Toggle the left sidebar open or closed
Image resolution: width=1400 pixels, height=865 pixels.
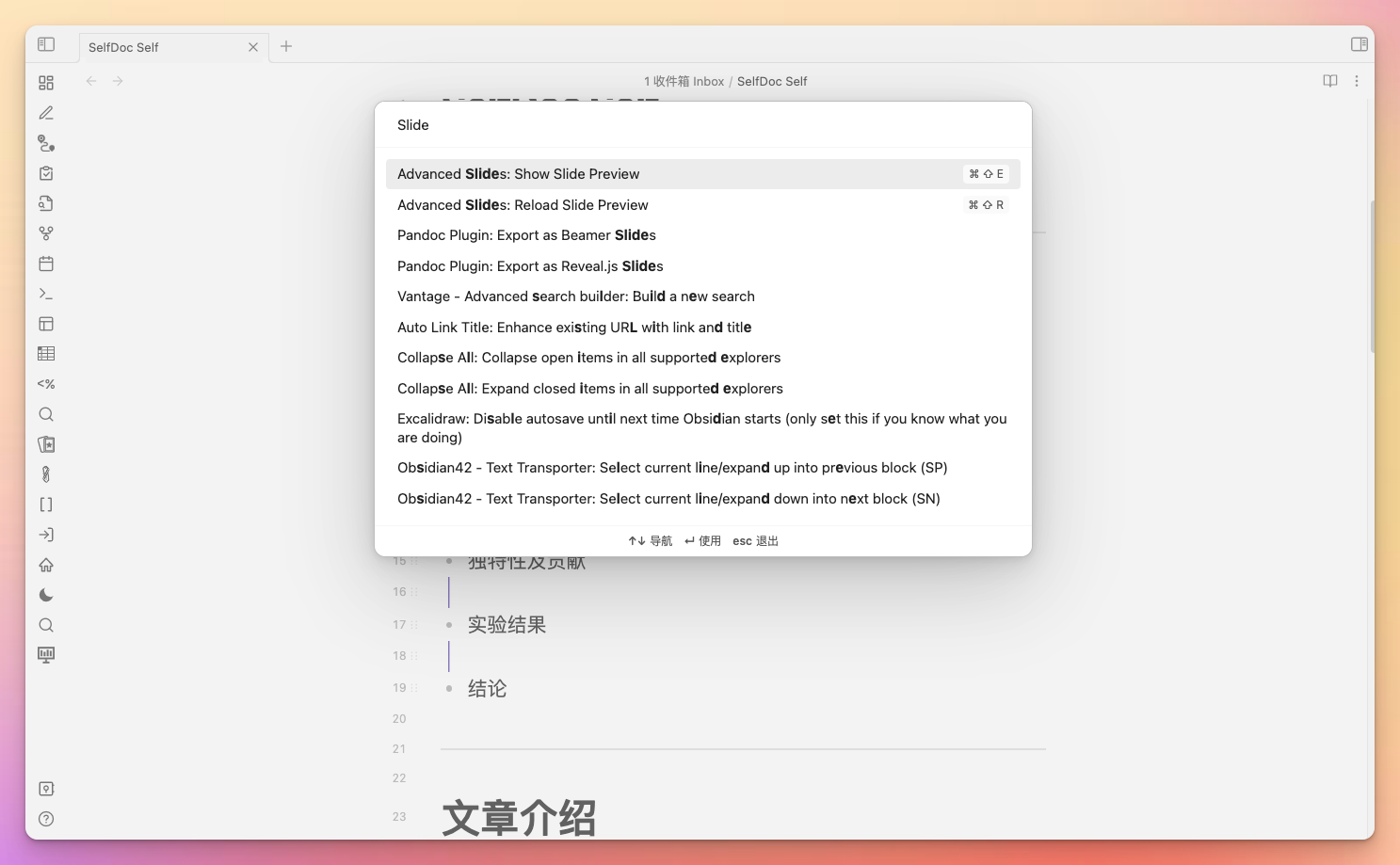pos(45,43)
